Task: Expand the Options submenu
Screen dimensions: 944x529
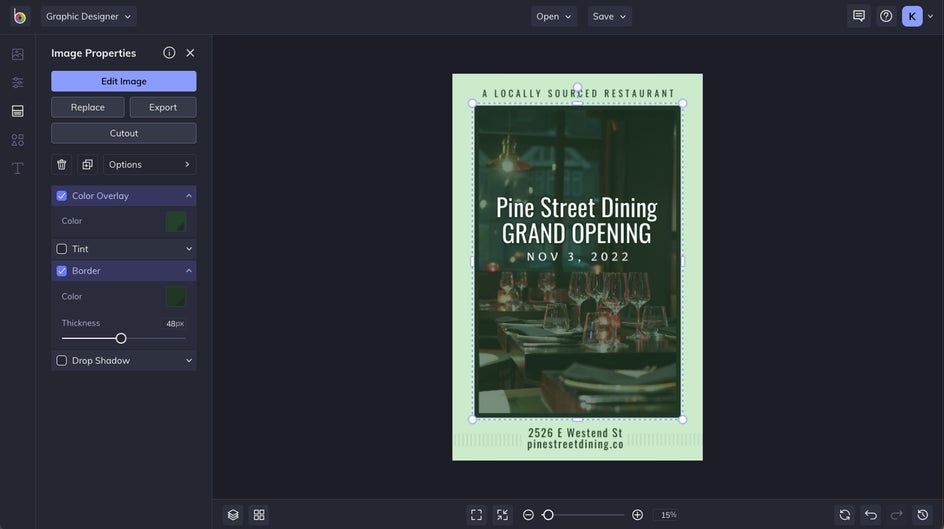Action: point(149,164)
